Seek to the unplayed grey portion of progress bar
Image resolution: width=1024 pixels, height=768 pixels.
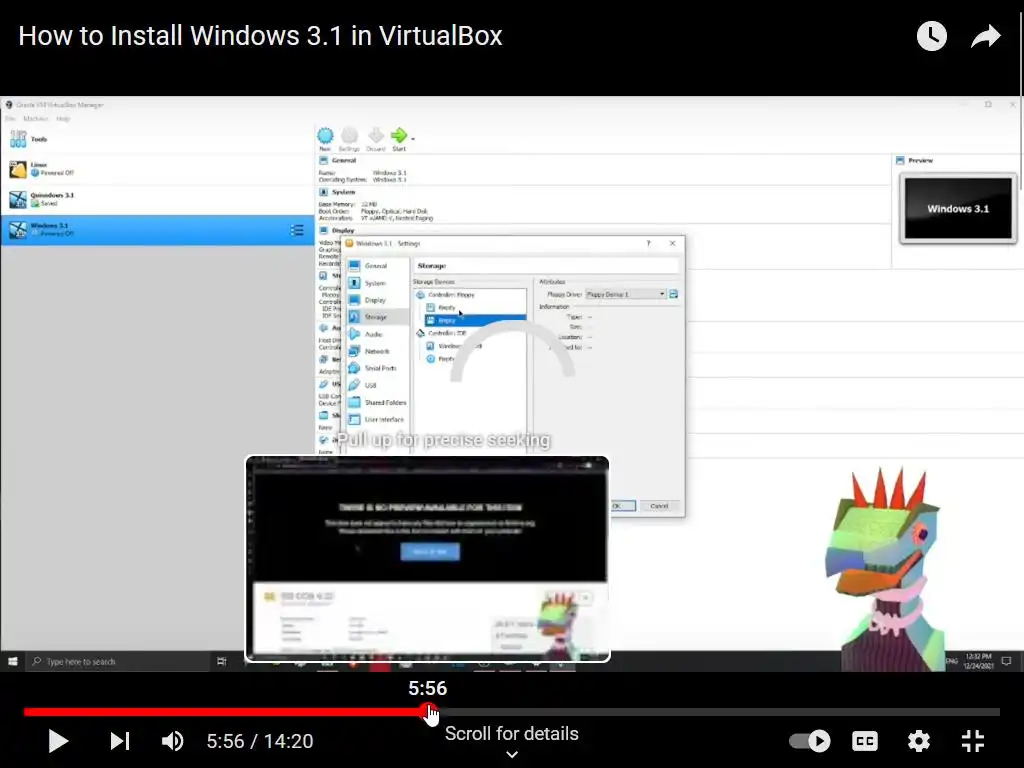[x=718, y=712]
